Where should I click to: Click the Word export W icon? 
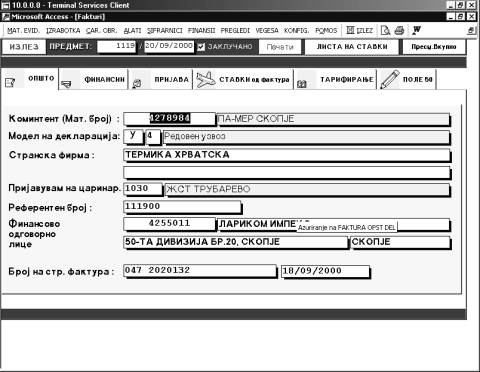[x=416, y=30]
